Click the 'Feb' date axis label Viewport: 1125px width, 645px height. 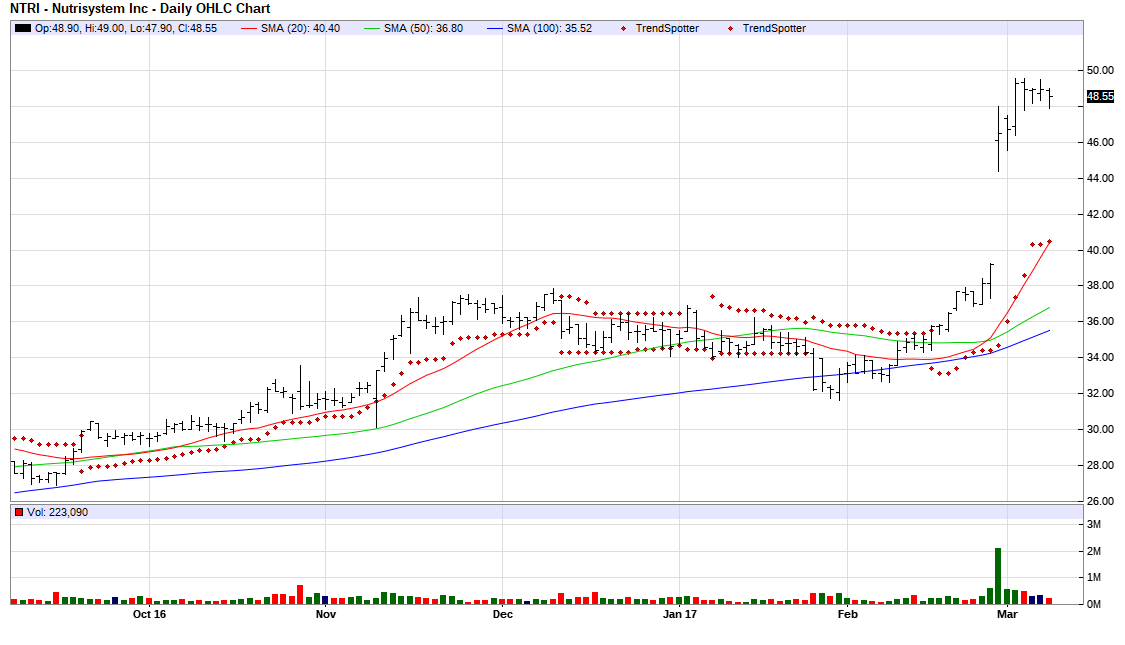847,614
